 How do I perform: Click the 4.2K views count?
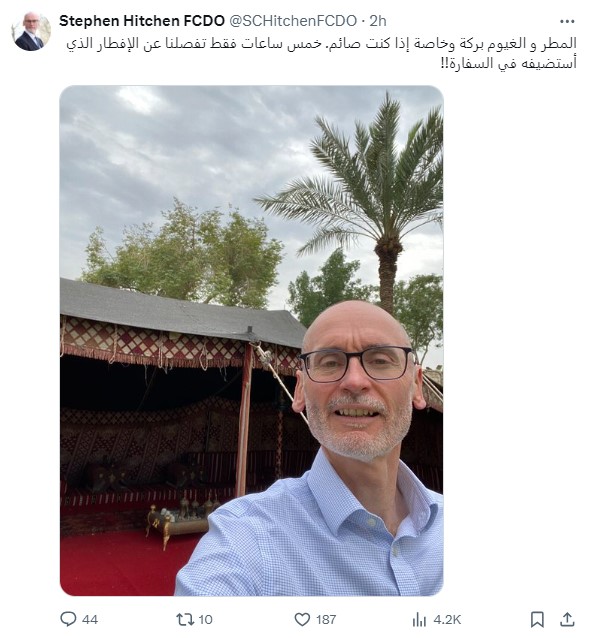[447, 620]
